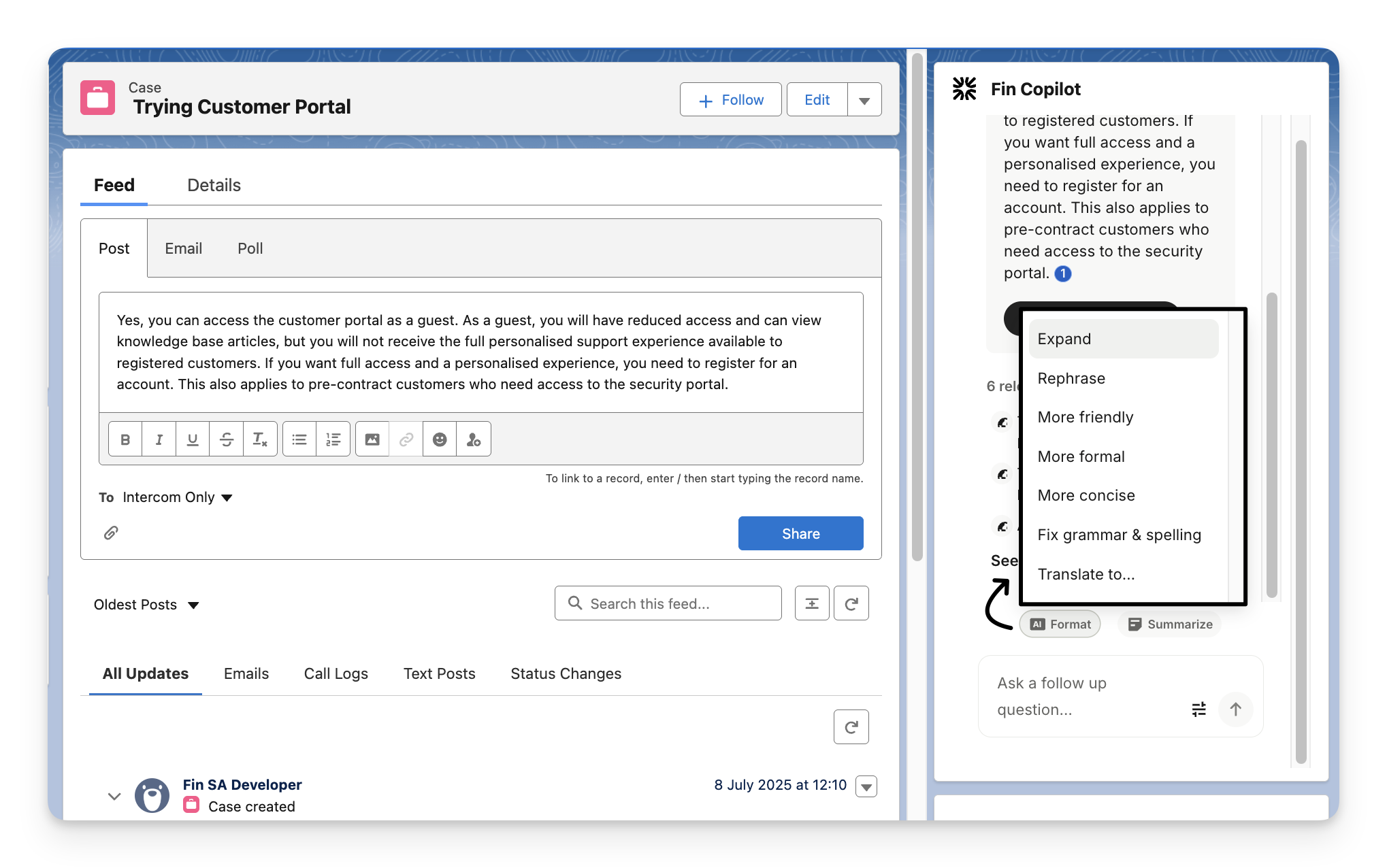
Task: Toggle numbered list formatting
Action: tap(333, 439)
